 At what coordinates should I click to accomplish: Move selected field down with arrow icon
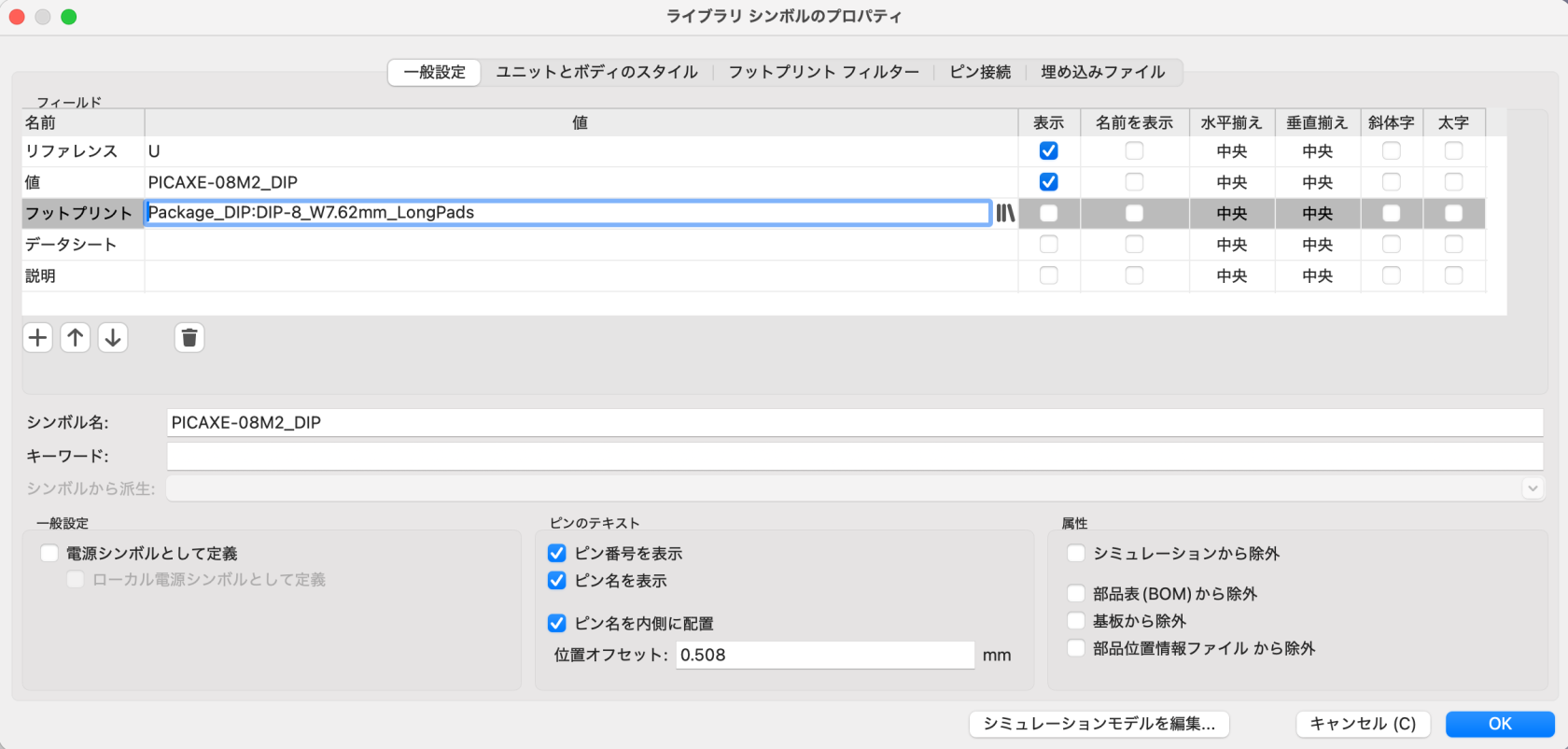[113, 337]
